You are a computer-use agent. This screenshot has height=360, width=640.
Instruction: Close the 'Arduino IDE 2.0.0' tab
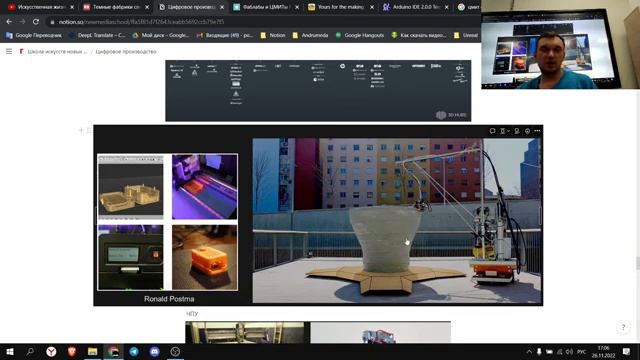[447, 7]
